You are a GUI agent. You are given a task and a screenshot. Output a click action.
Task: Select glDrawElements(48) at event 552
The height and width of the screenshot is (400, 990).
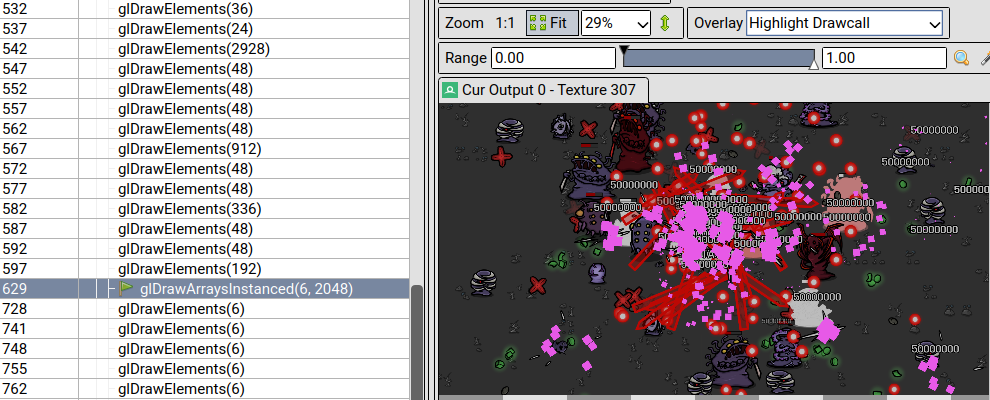(186, 88)
